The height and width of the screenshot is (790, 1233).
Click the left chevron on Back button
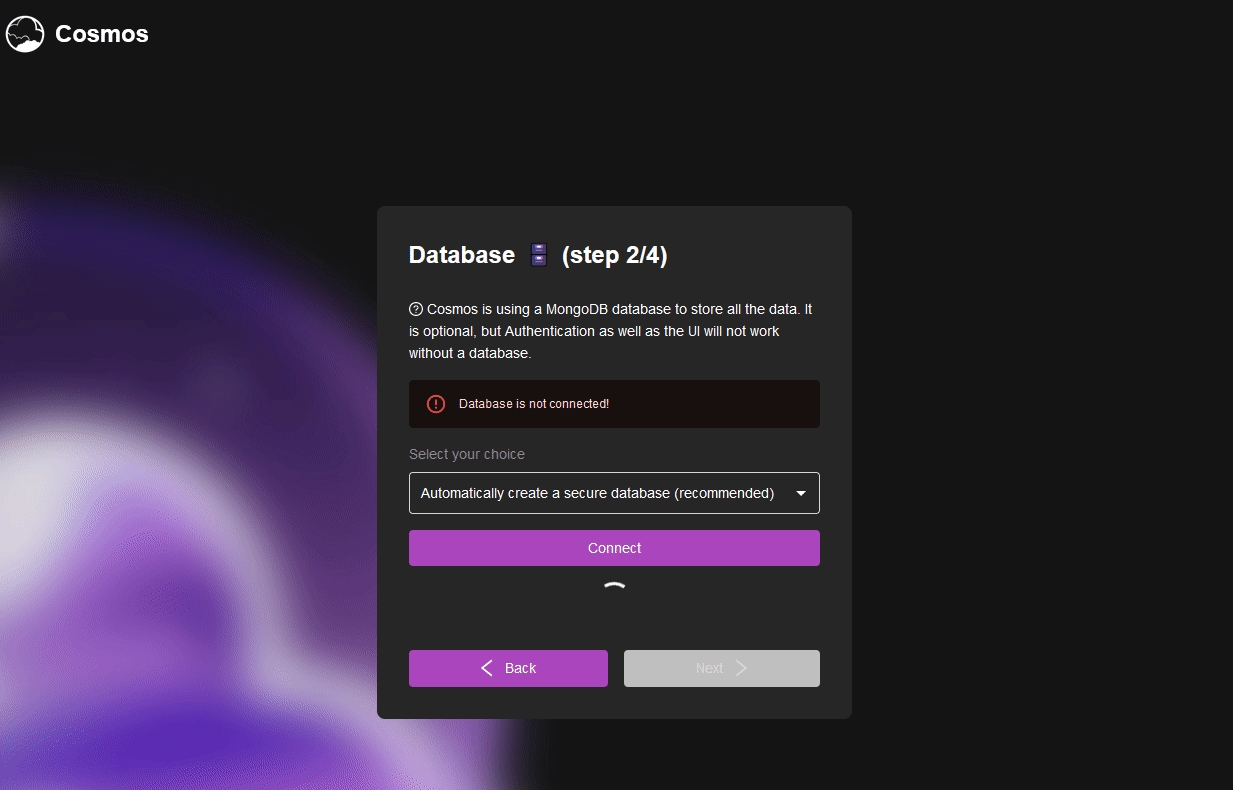(x=487, y=668)
